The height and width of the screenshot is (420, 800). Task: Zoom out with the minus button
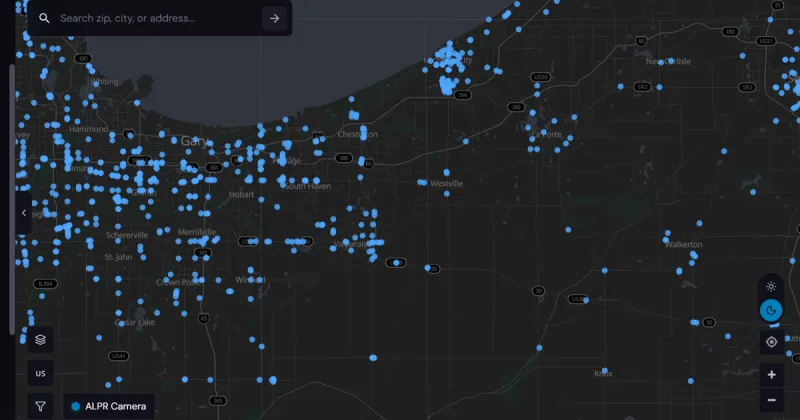771,400
